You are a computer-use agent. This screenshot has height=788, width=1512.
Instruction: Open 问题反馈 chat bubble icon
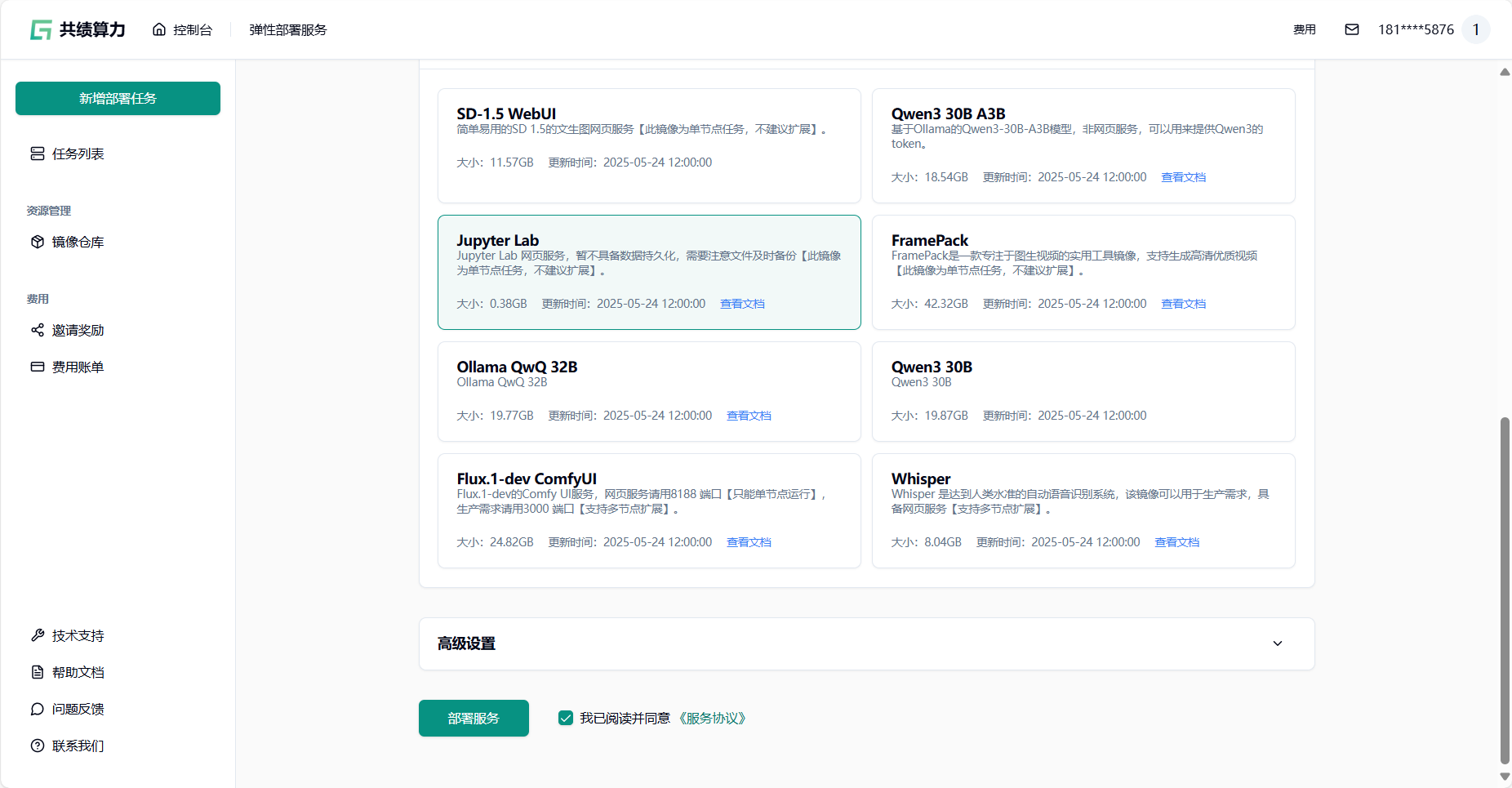coord(38,709)
